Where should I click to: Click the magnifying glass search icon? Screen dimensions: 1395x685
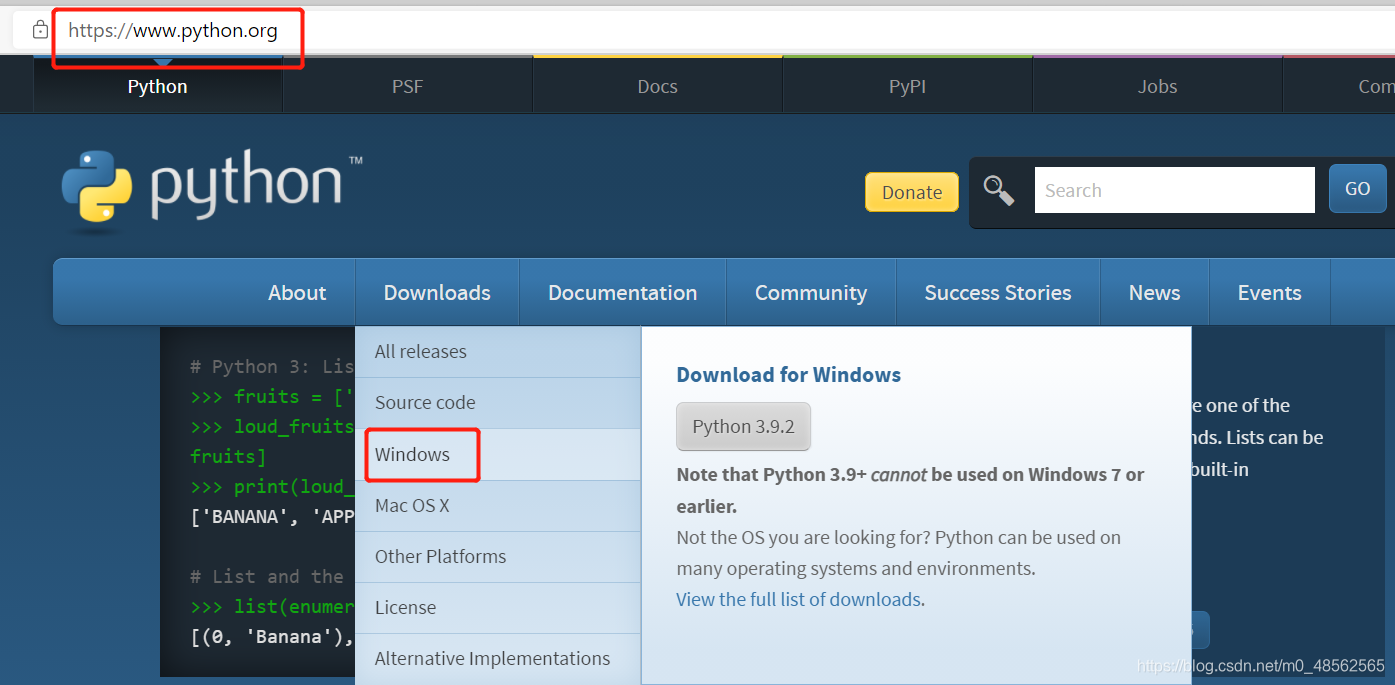pos(998,189)
